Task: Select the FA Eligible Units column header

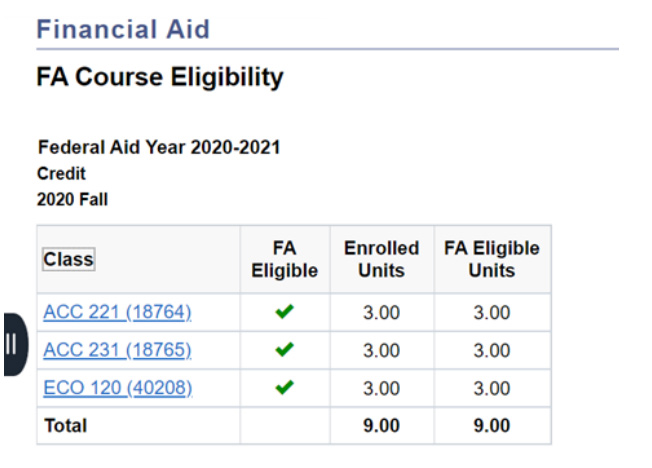Action: (491, 259)
